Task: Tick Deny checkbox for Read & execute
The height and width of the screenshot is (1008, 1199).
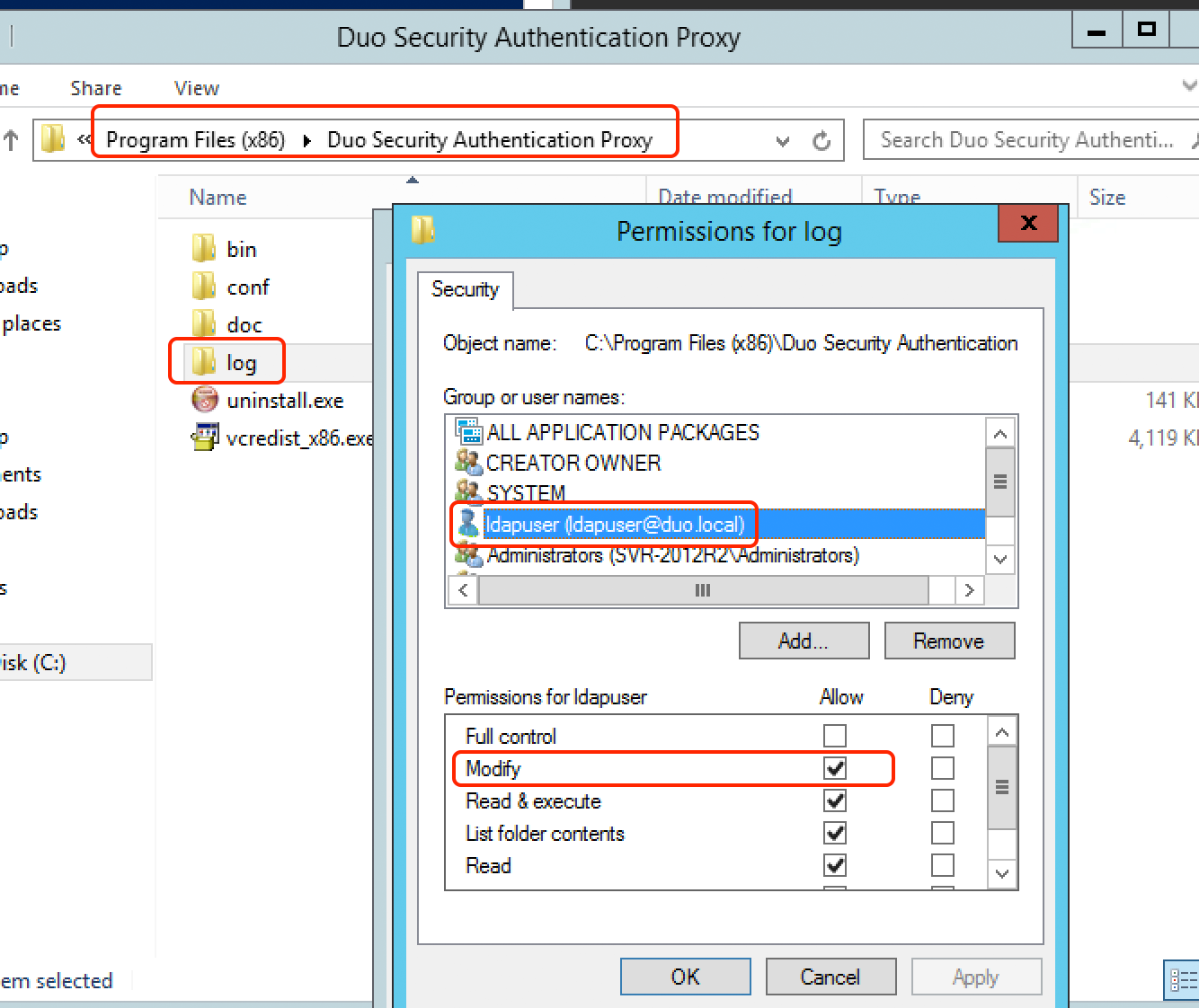Action: coord(943,800)
